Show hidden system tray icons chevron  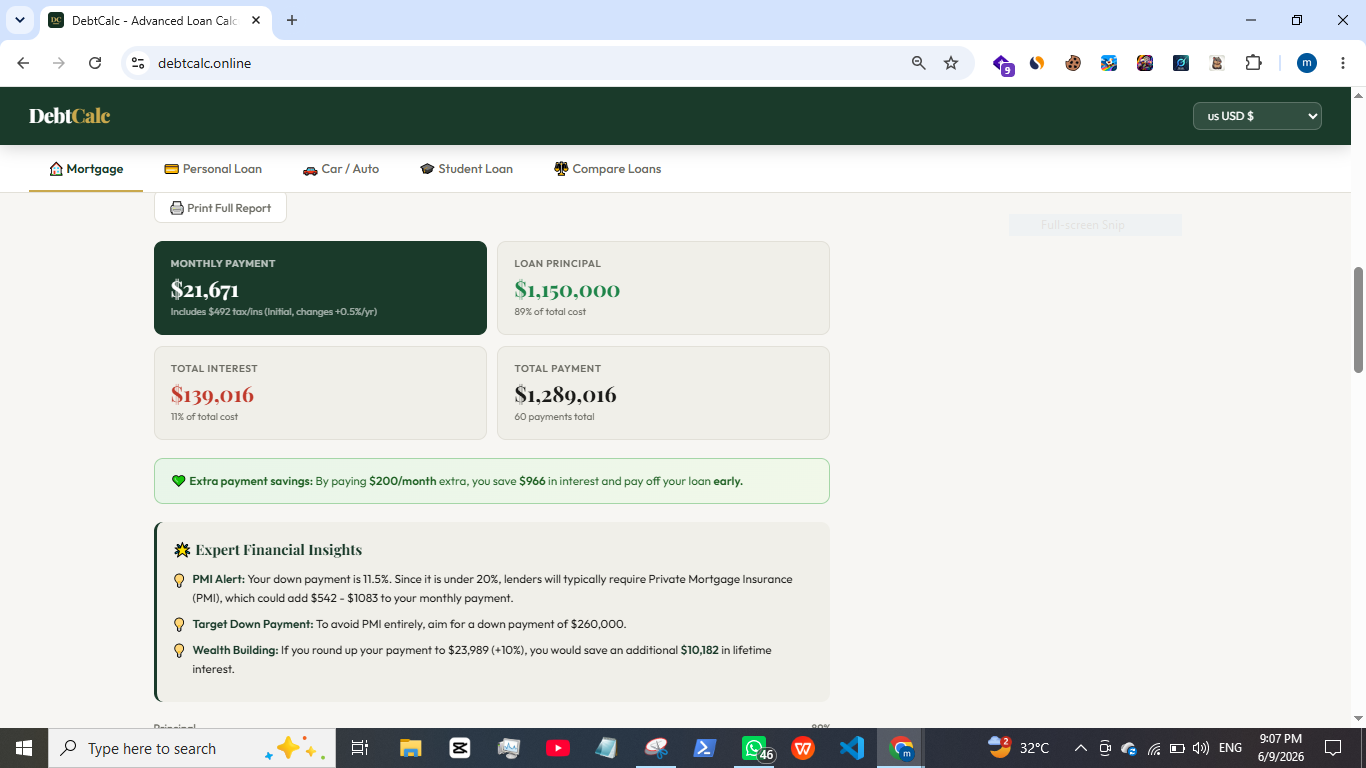point(1081,748)
